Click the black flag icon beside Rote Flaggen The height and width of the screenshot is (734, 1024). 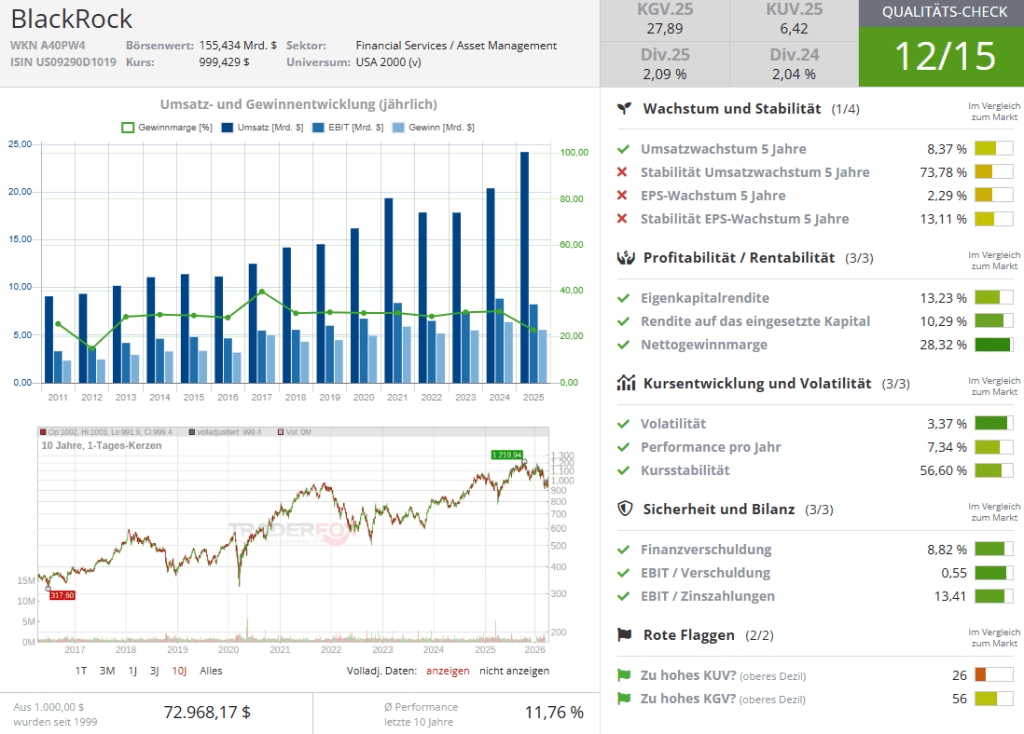click(x=625, y=635)
